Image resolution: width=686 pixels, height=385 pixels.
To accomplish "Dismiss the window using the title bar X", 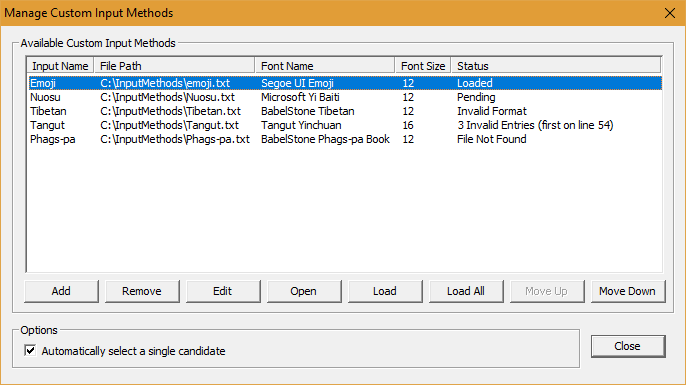I will 669,13.
